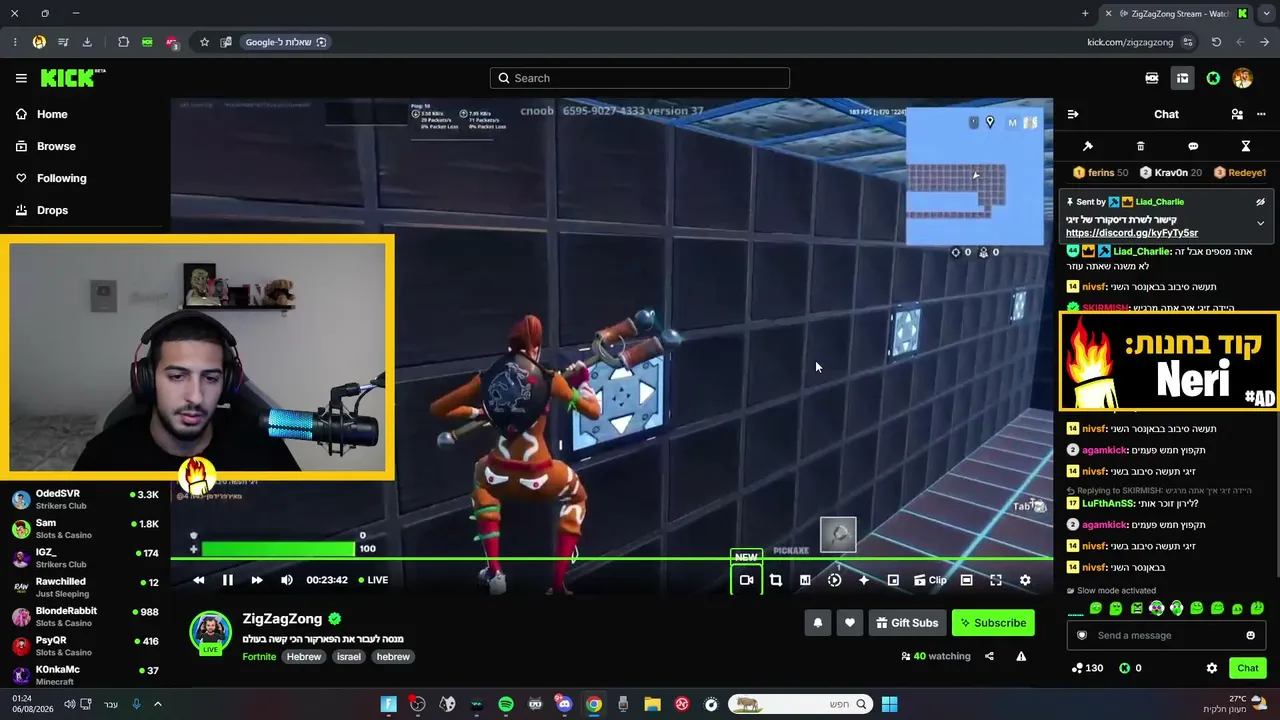Go to the Kick logo homepage
The image size is (1280, 720).
73,78
